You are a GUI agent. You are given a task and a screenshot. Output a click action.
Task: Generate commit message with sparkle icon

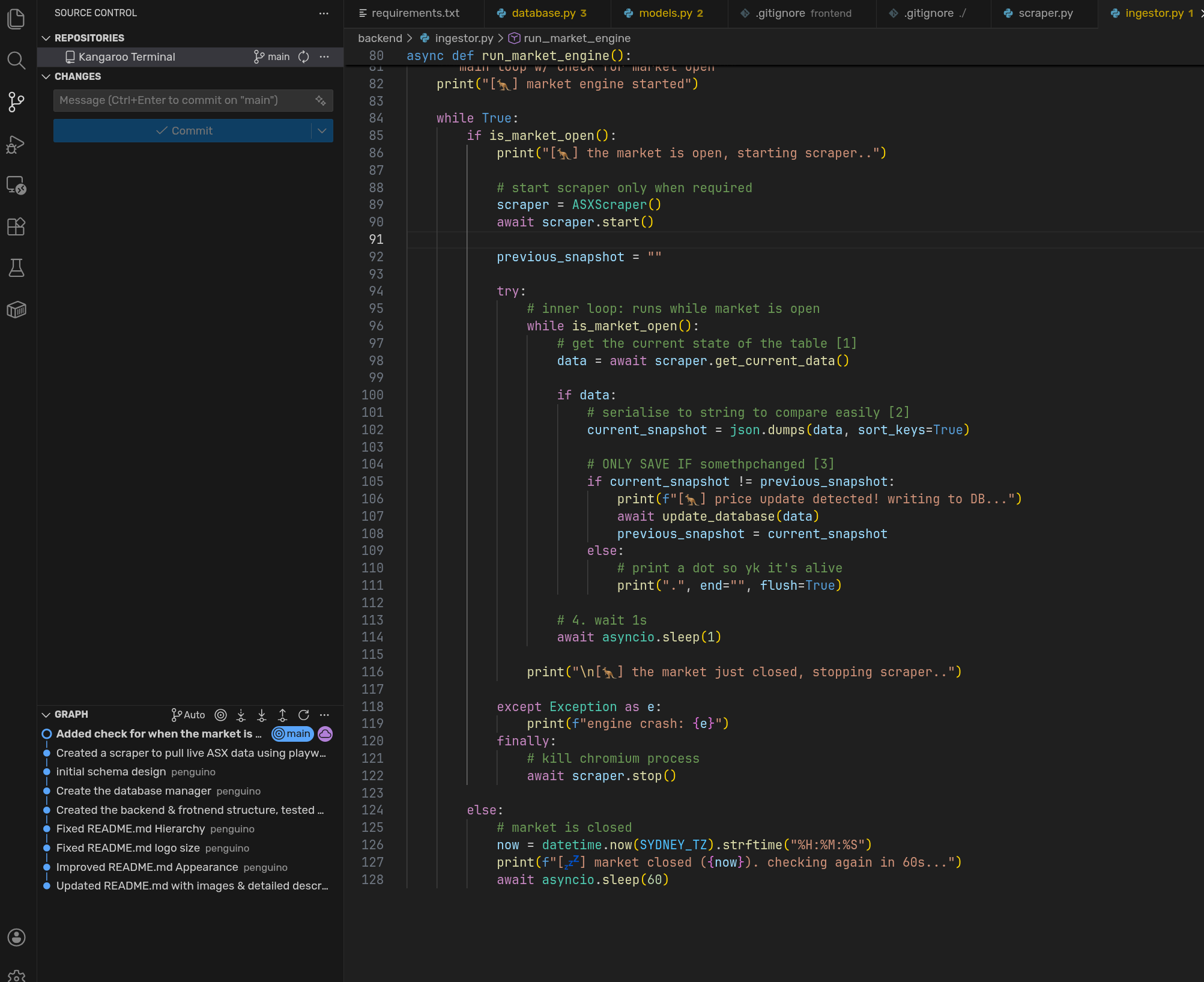pos(321,100)
